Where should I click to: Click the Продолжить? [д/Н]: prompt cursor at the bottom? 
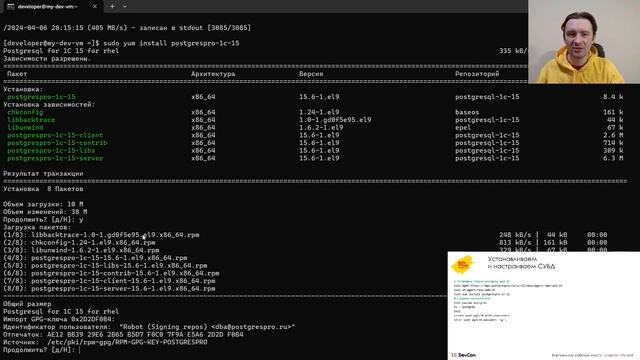[80, 350]
